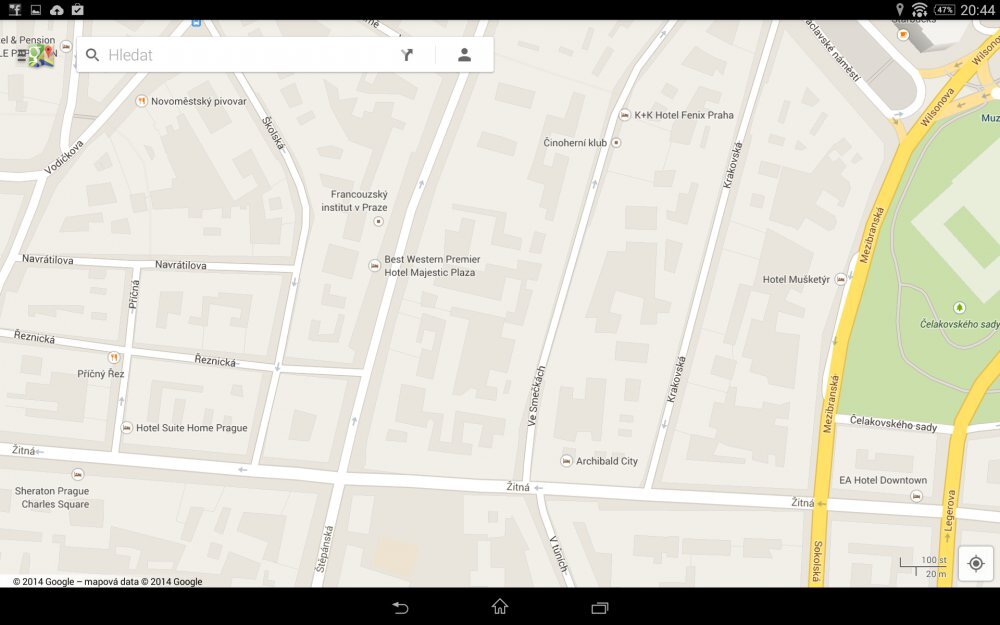Tap the Home navigation button
Screen dimensions: 1000x625
(499, 607)
